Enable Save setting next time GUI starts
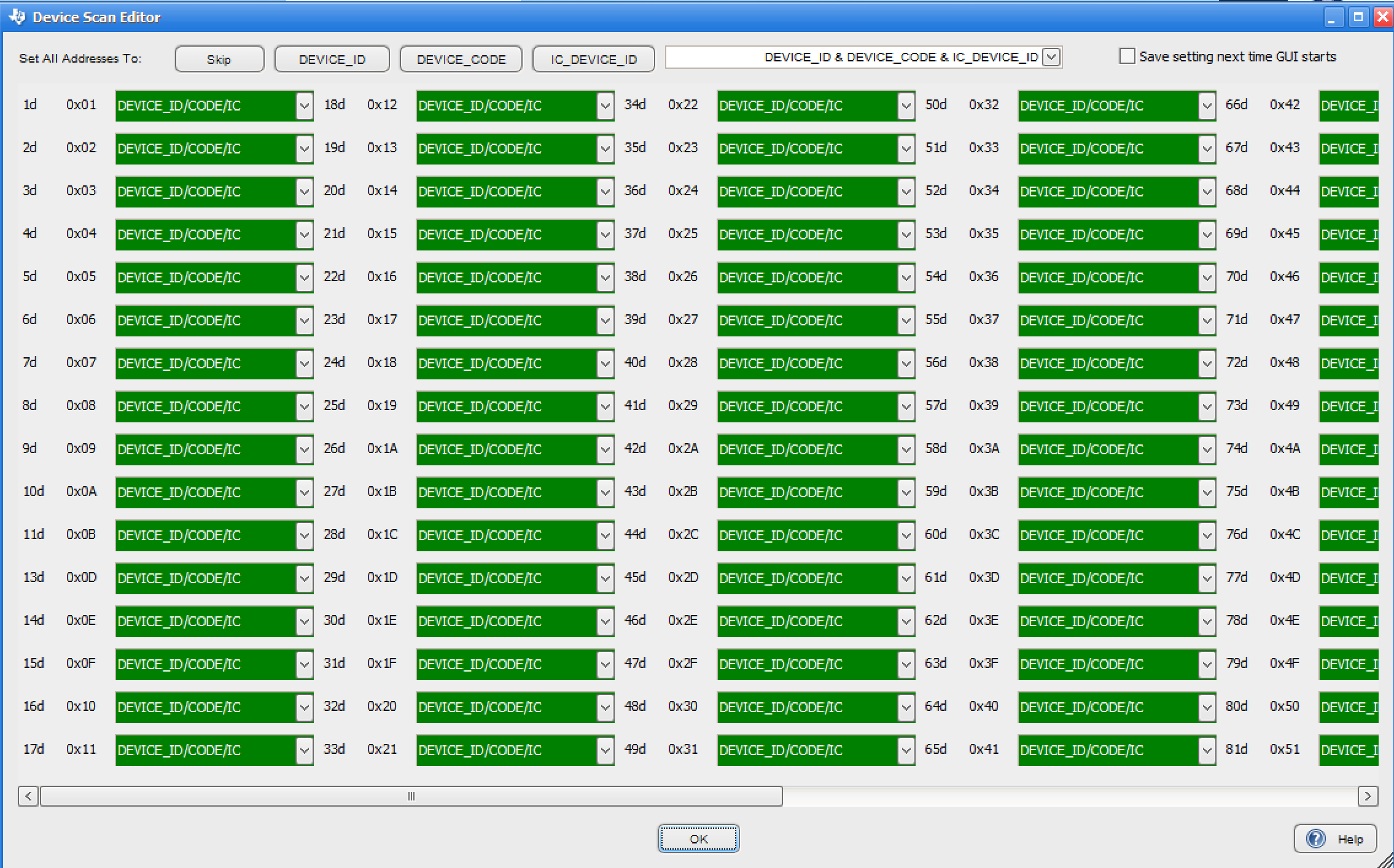This screenshot has width=1394, height=868. [x=1127, y=56]
